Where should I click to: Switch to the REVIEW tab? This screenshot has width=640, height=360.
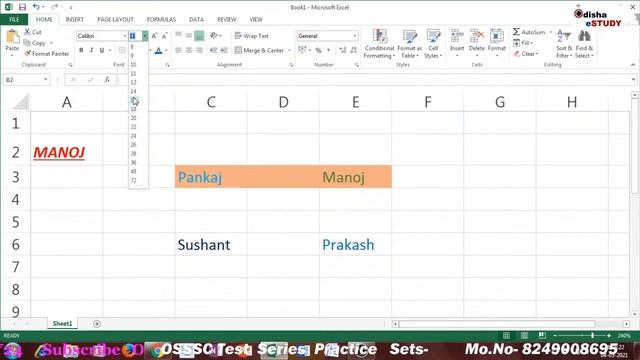[227, 20]
